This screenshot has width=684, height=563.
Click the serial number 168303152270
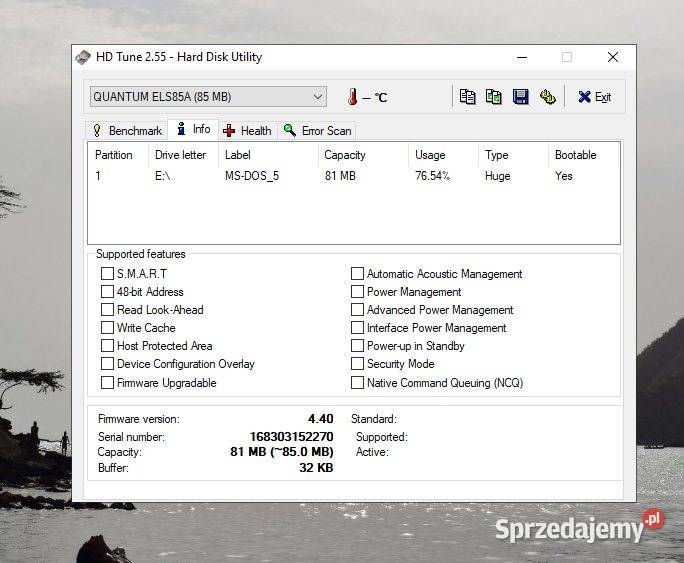[x=291, y=437]
